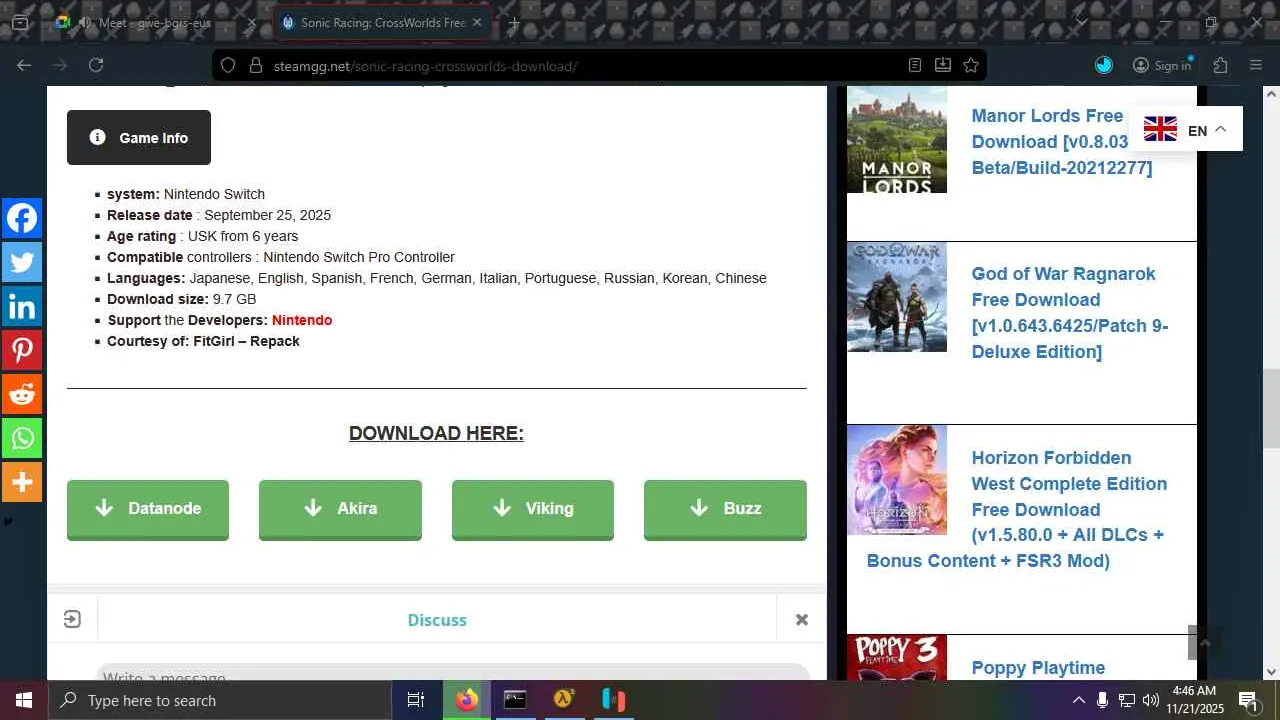Open a new browser tab

tap(514, 22)
